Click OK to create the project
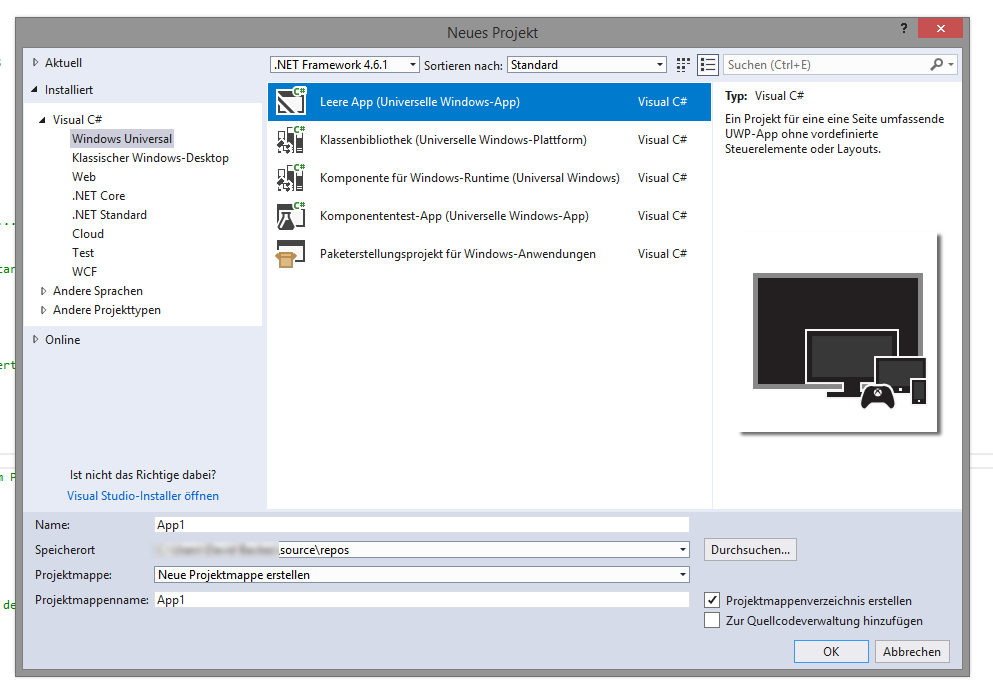Image resolution: width=993 pixels, height=696 pixels. click(x=831, y=651)
